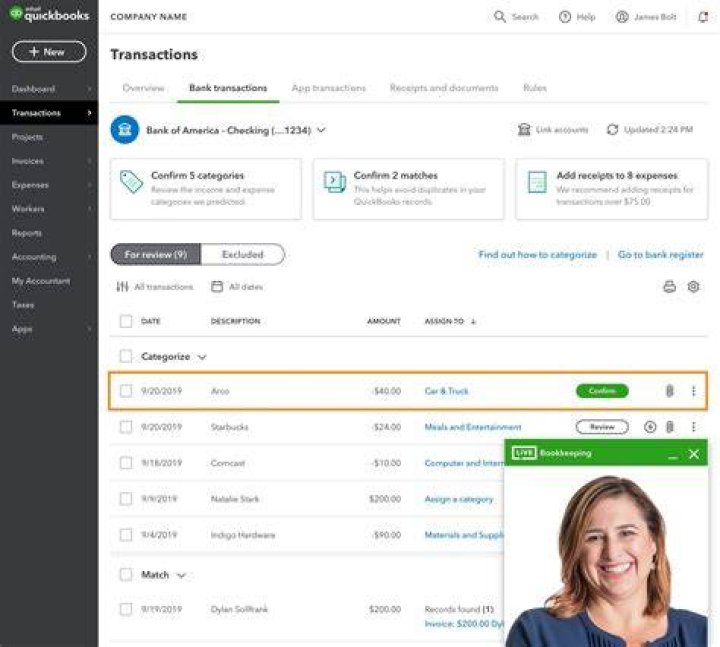
Task: Check the Match group checkbox
Action: tap(126, 574)
